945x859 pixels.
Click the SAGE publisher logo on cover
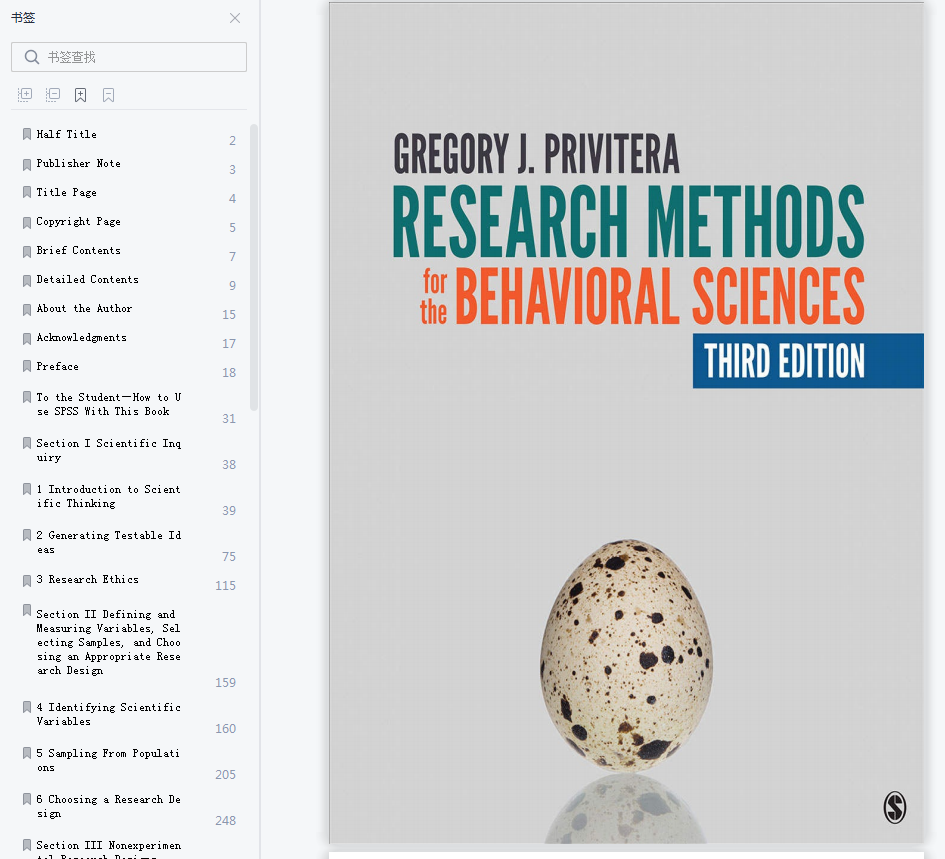pos(894,807)
